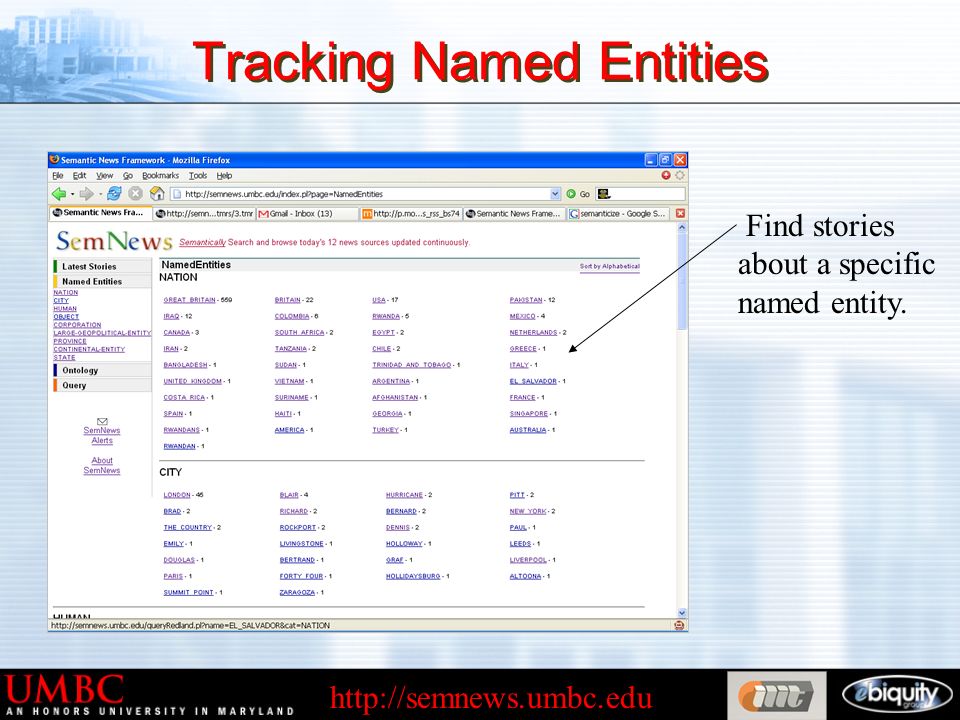Close the current Firefox tab
The image size is (960, 720).
(x=680, y=214)
